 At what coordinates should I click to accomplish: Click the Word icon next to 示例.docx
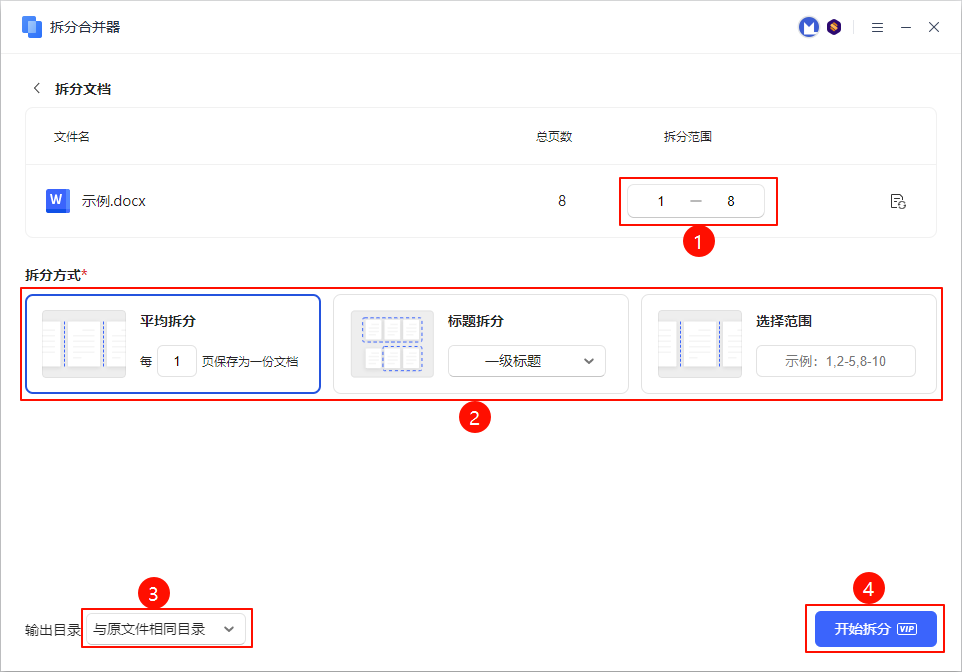coord(58,201)
